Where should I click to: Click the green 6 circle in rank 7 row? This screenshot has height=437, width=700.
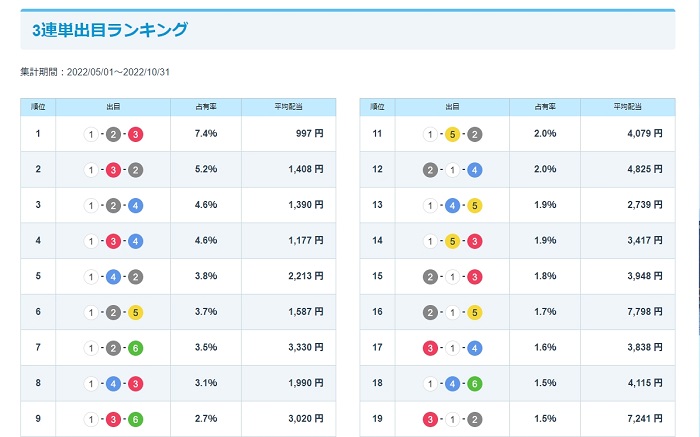pyautogui.click(x=135, y=347)
